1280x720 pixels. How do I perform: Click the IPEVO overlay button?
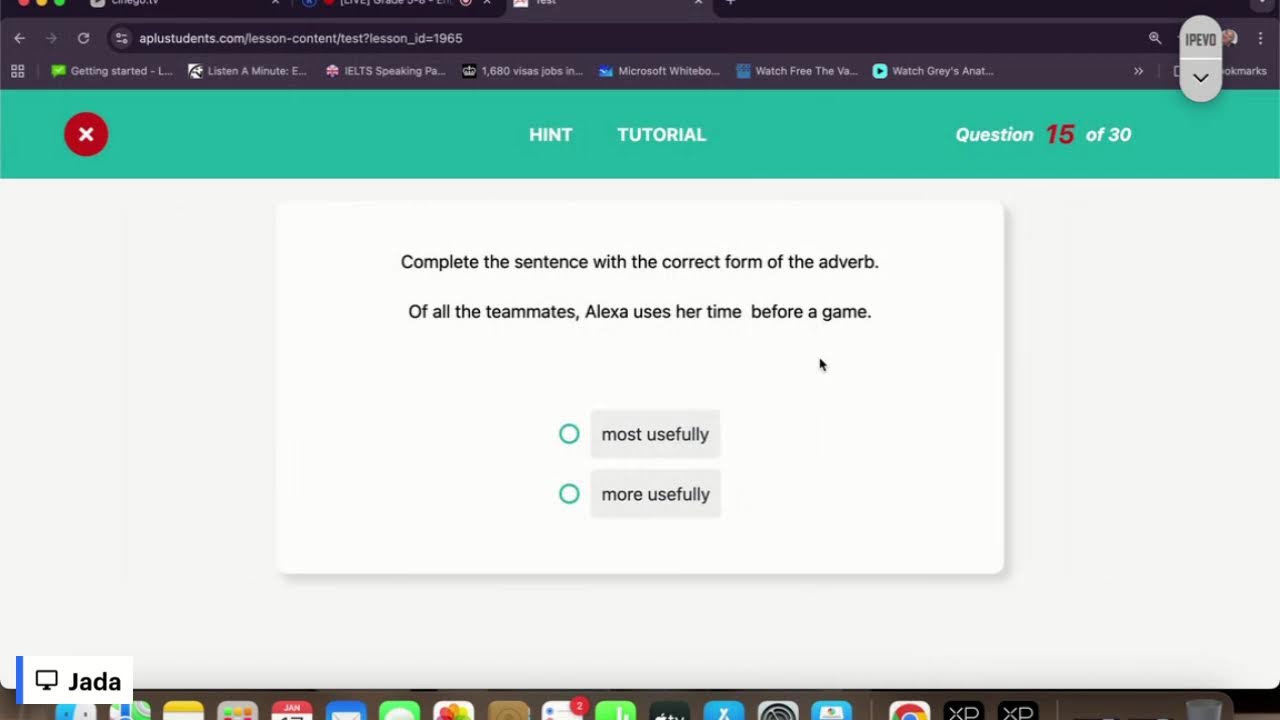click(x=1200, y=40)
